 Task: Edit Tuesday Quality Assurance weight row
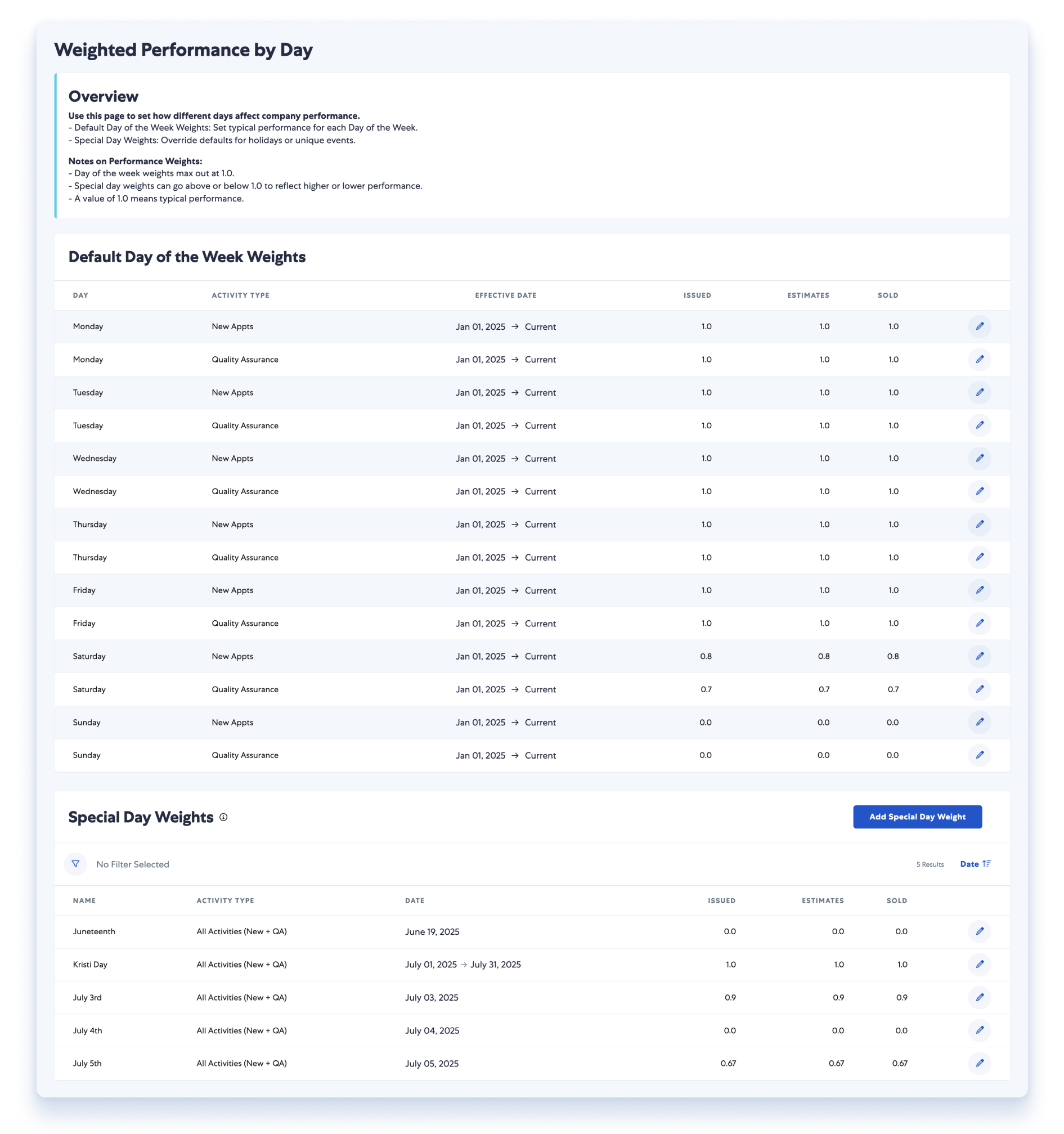[979, 425]
